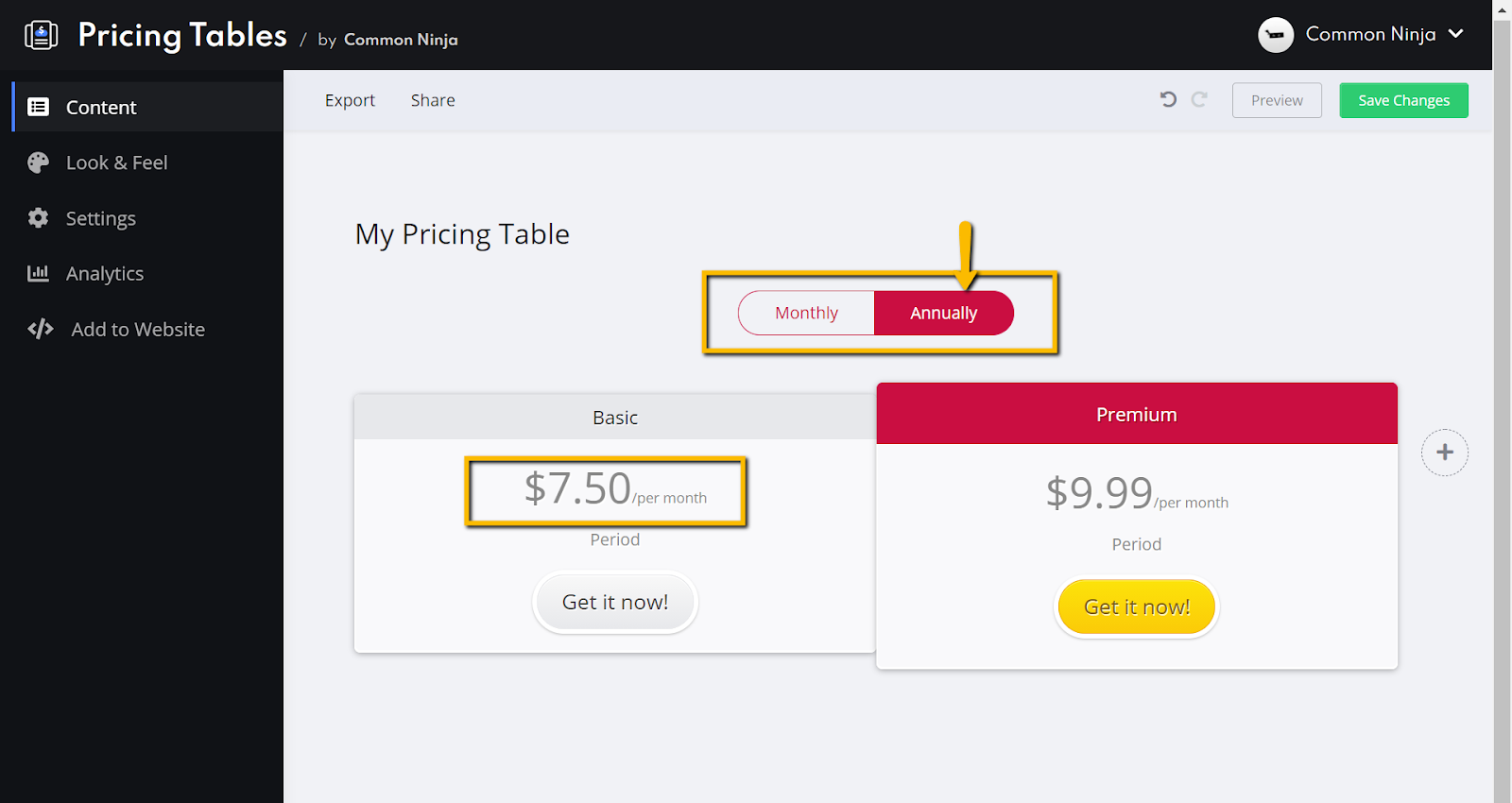The width and height of the screenshot is (1512, 803).
Task: Select the Annually billing option
Action: pyautogui.click(x=943, y=313)
